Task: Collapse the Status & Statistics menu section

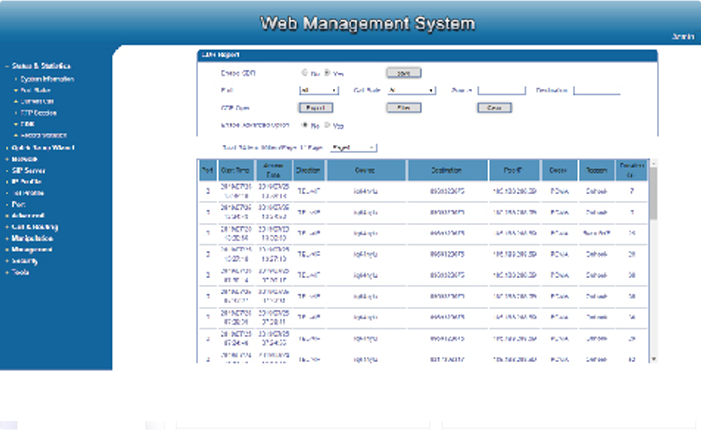Action: tap(41, 66)
